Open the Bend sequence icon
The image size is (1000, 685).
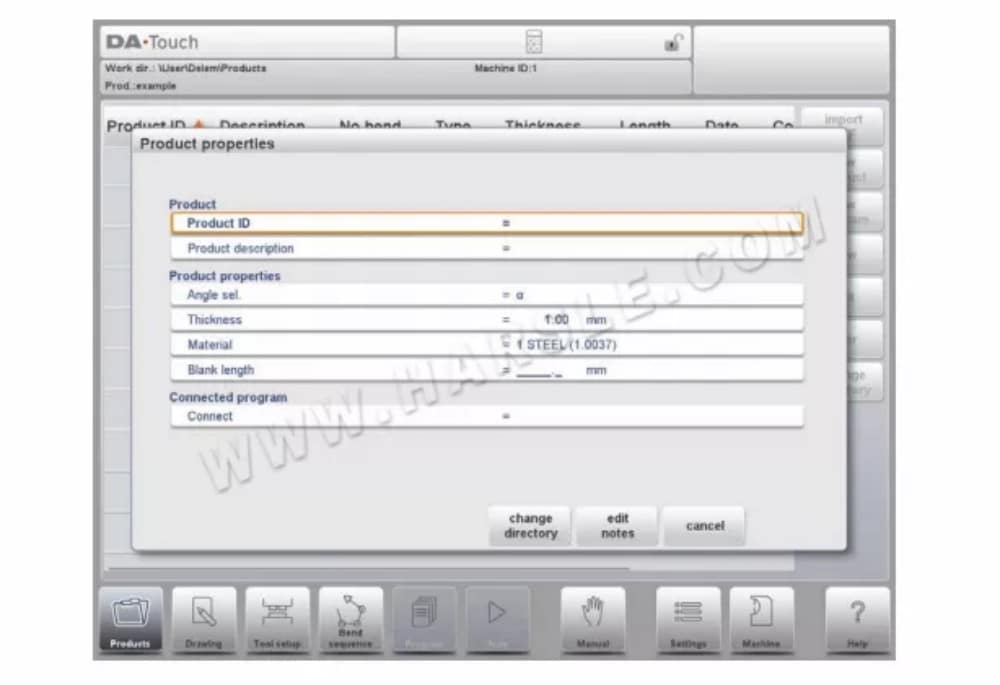tap(350, 620)
